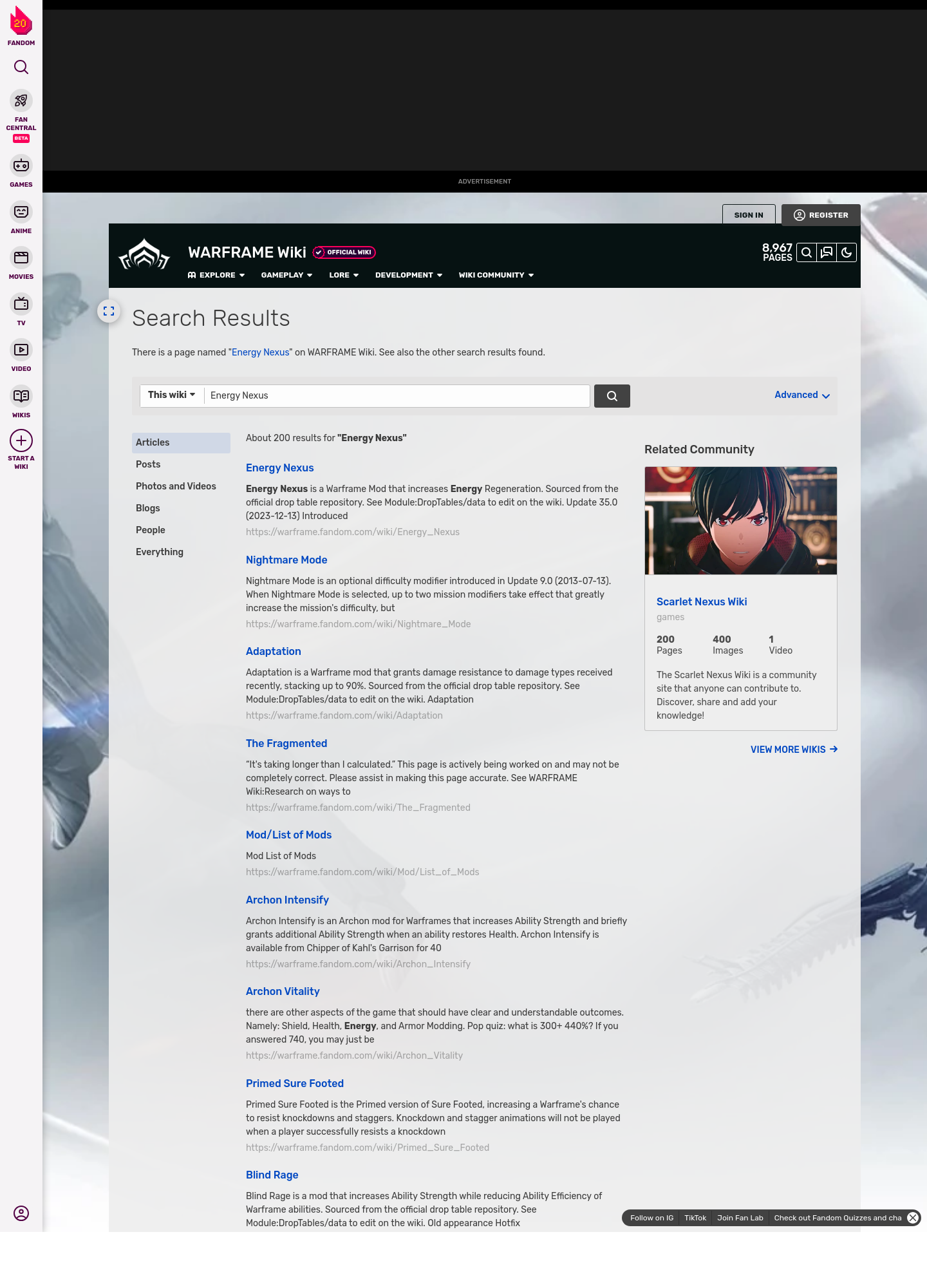Open the Video play icon
The height and width of the screenshot is (1288, 927).
point(21,350)
